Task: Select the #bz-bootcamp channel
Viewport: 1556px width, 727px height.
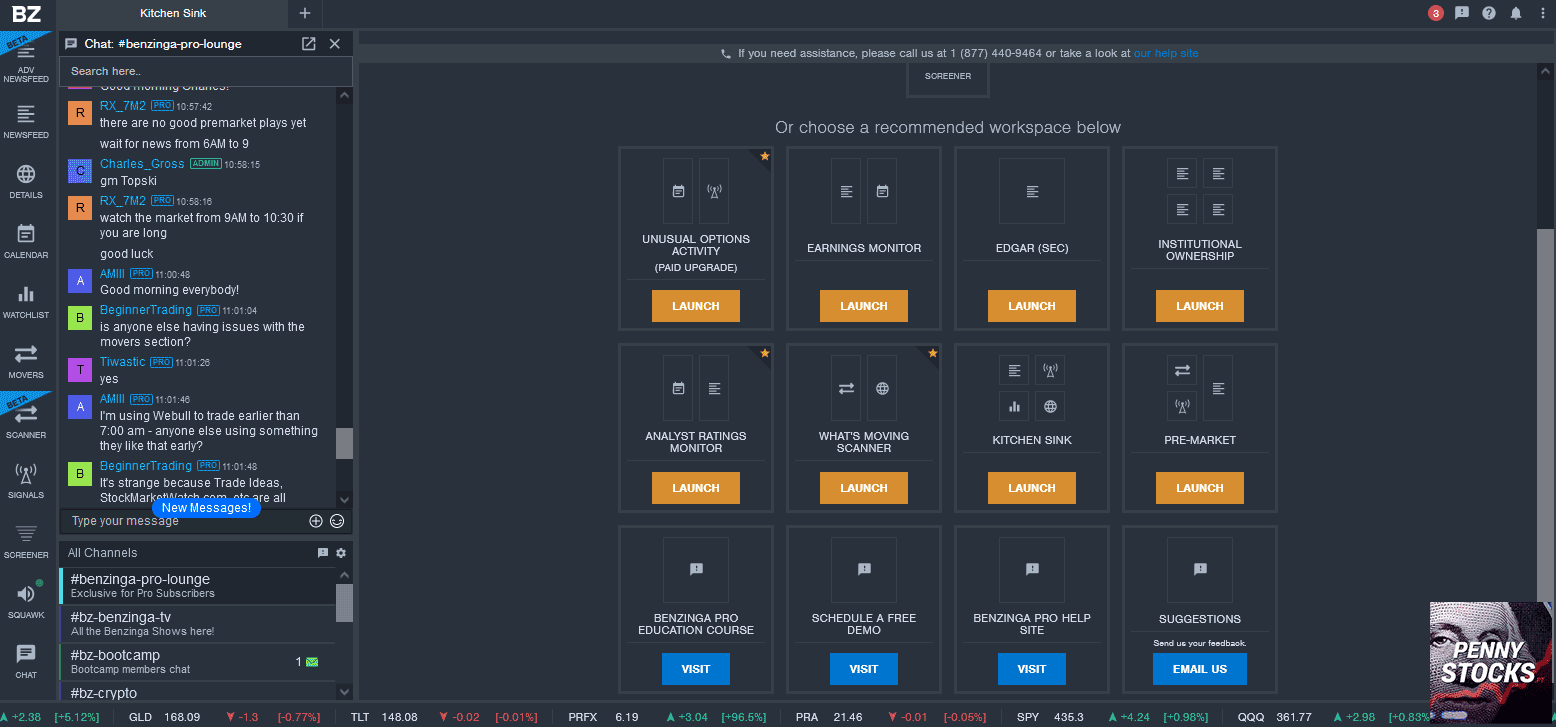Action: point(197,662)
